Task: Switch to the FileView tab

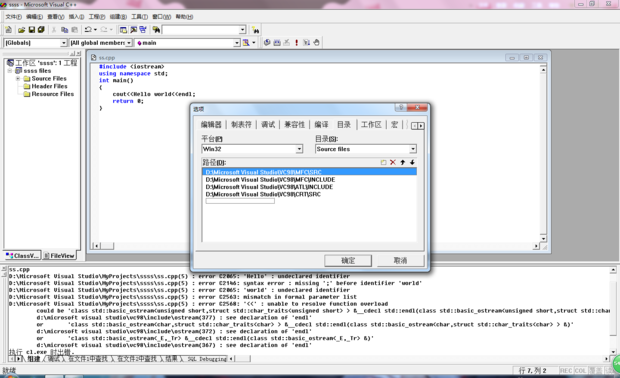Action: pyautogui.click(x=59, y=256)
